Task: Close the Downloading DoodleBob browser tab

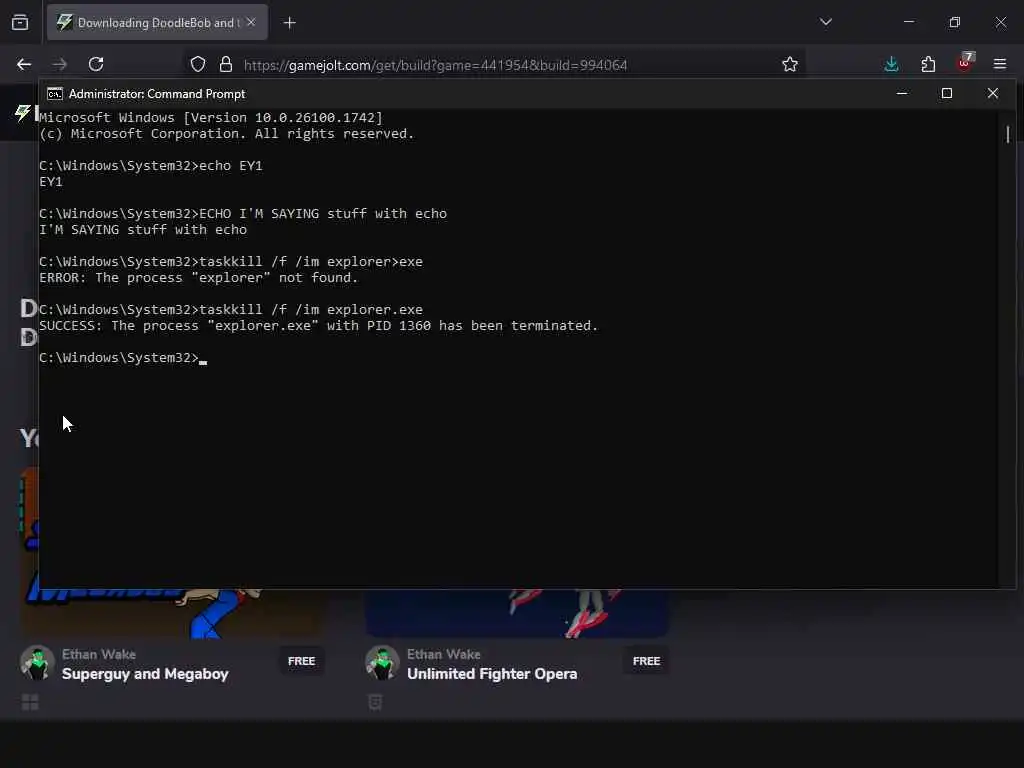Action: coord(251,22)
